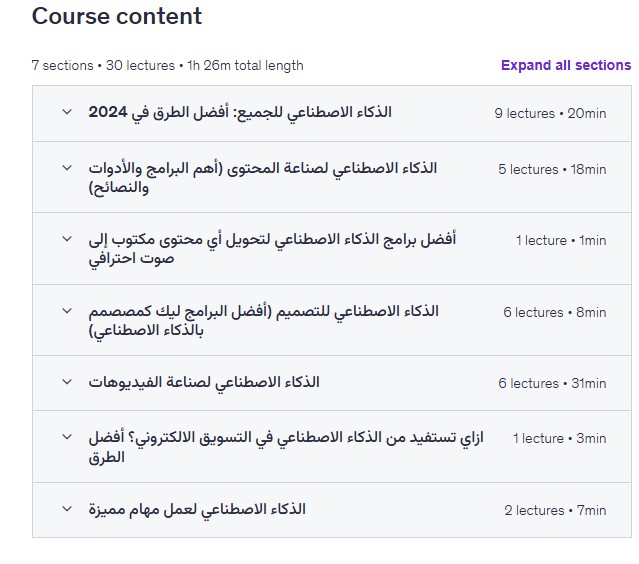Click chevron of the 2 lectures • 7min section

tap(67, 509)
